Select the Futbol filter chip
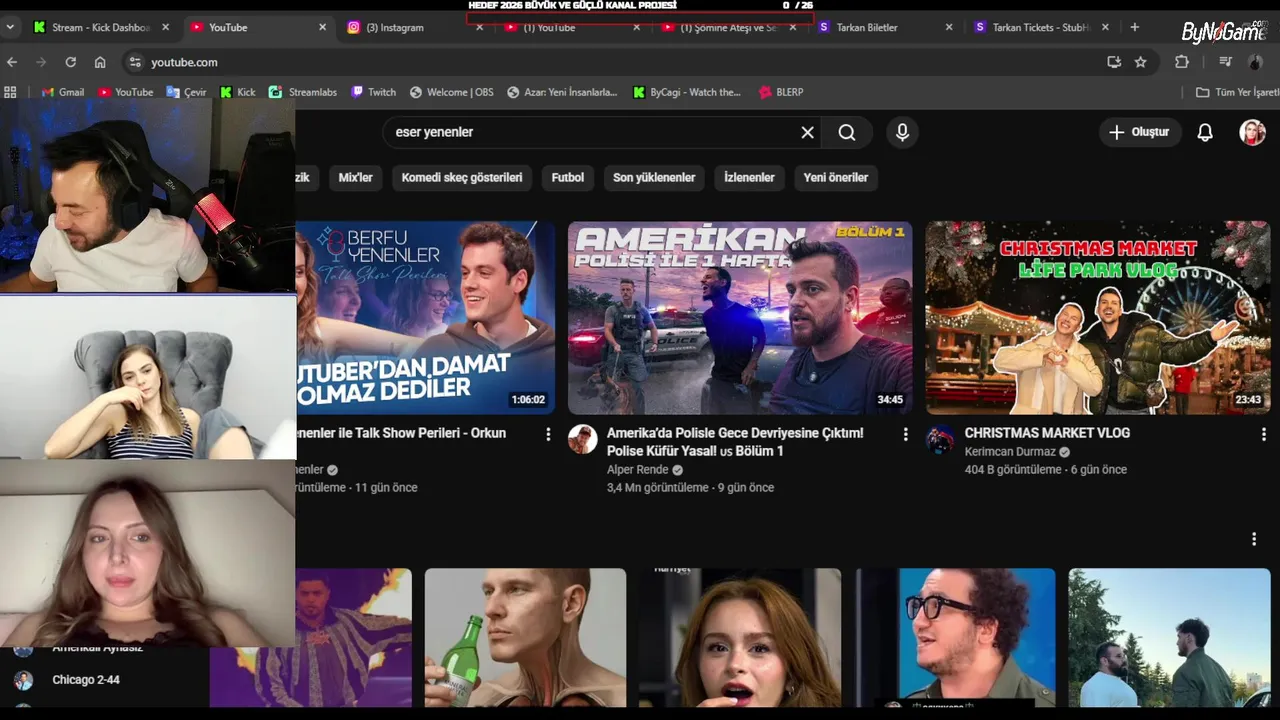 coord(568,177)
